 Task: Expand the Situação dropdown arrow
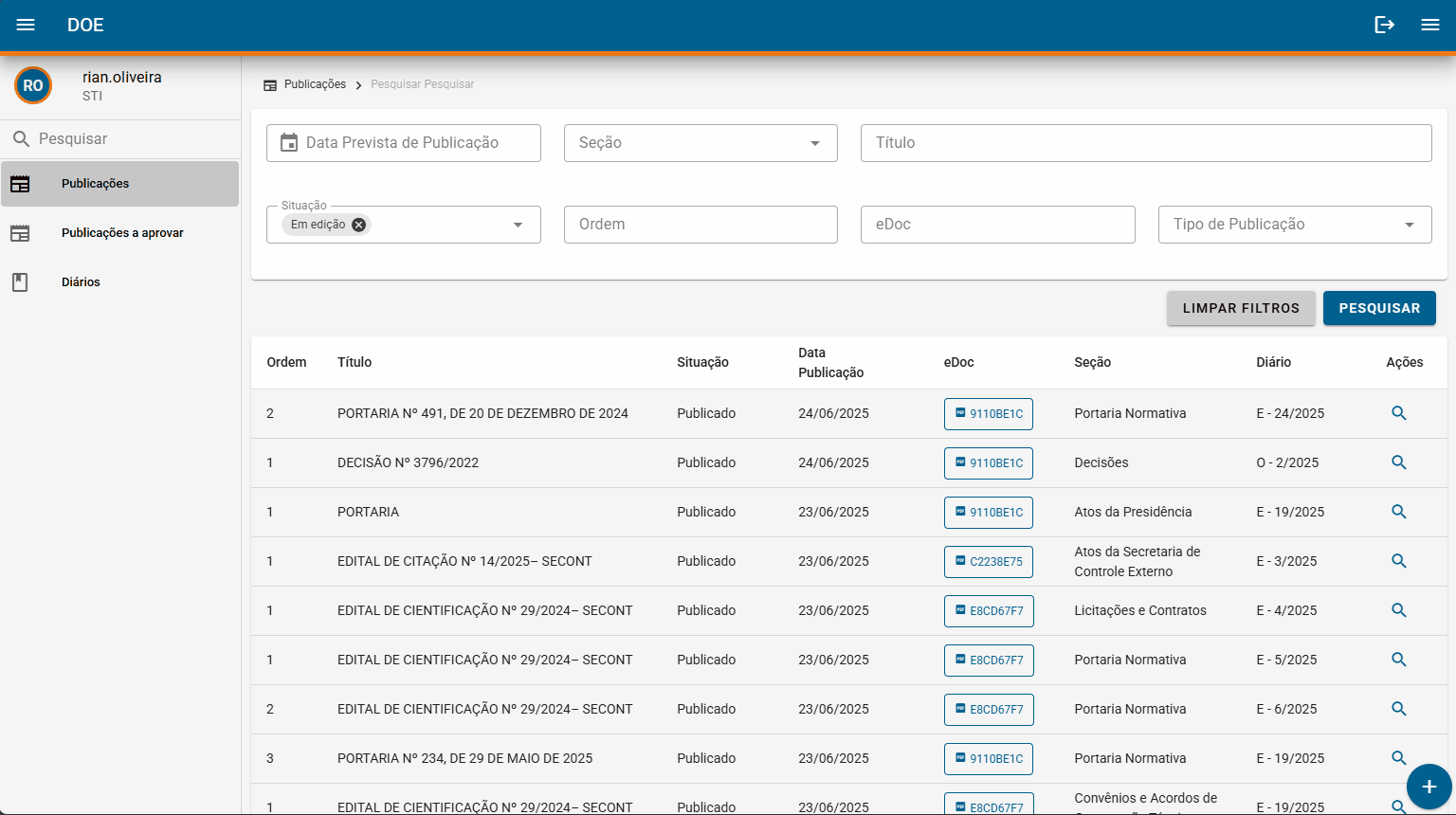(x=518, y=225)
